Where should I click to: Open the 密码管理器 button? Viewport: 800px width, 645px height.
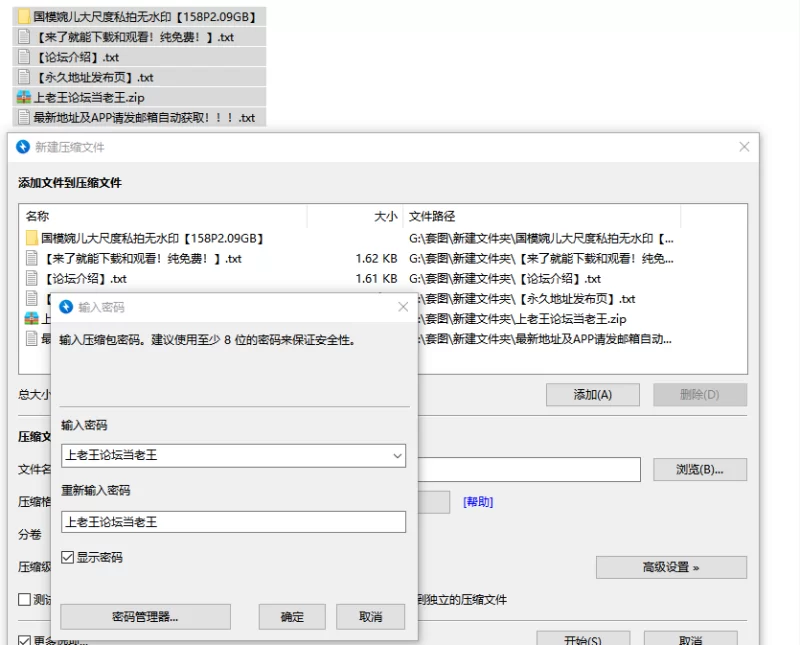(145, 617)
